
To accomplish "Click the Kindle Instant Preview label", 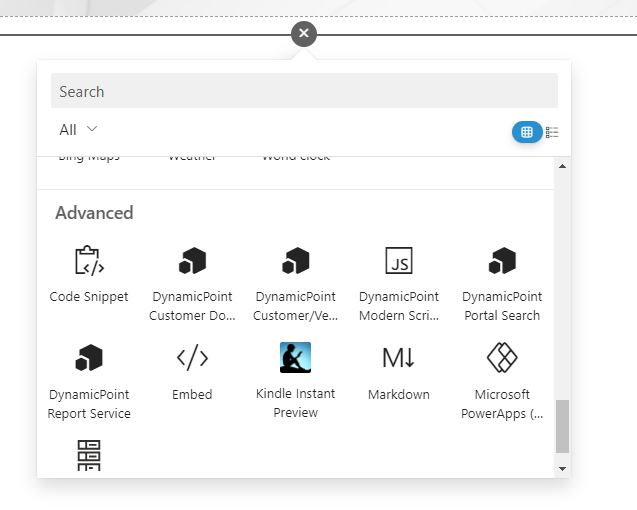I will (296, 403).
